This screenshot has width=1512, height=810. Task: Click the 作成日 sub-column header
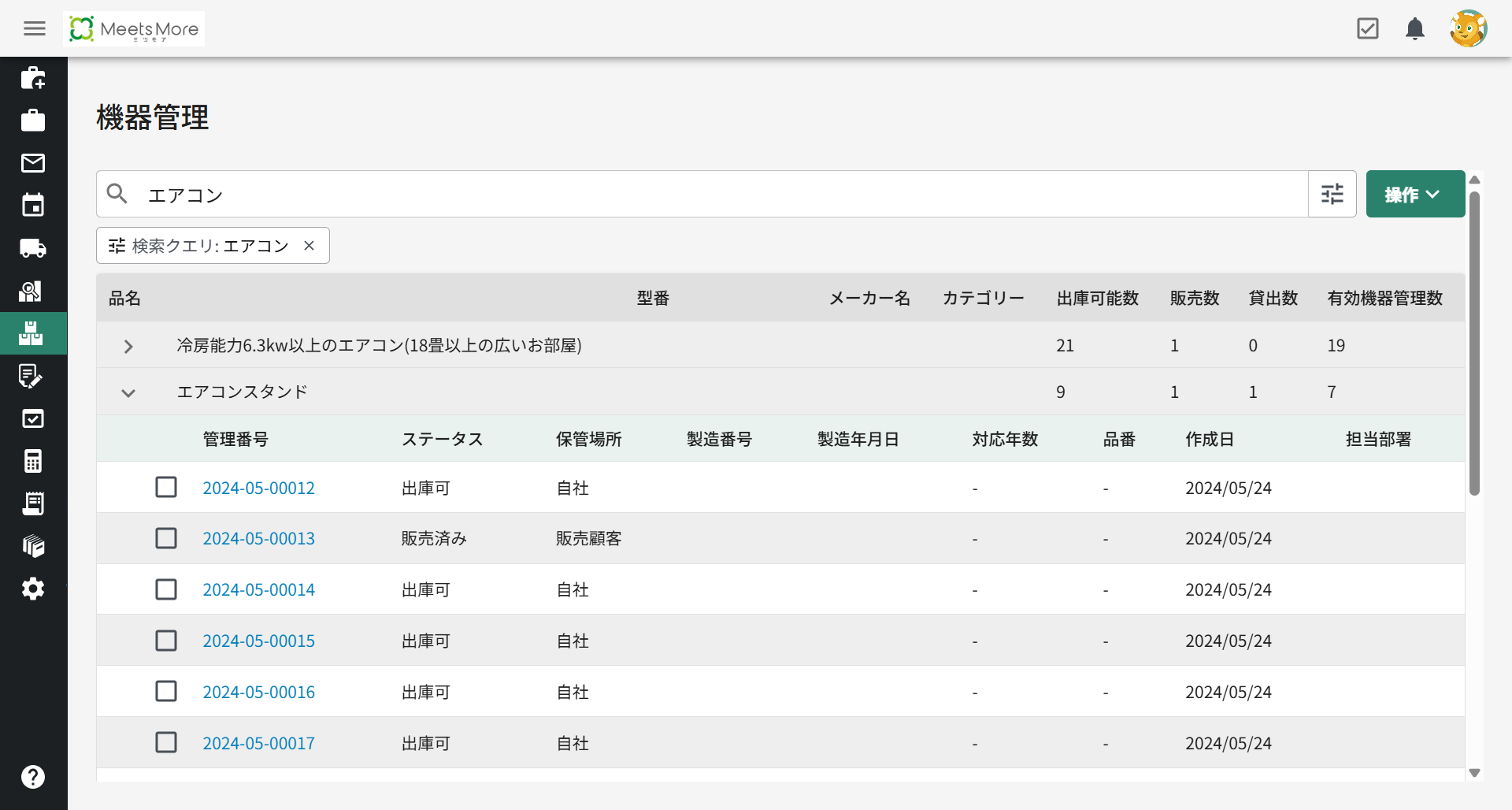[1210, 439]
